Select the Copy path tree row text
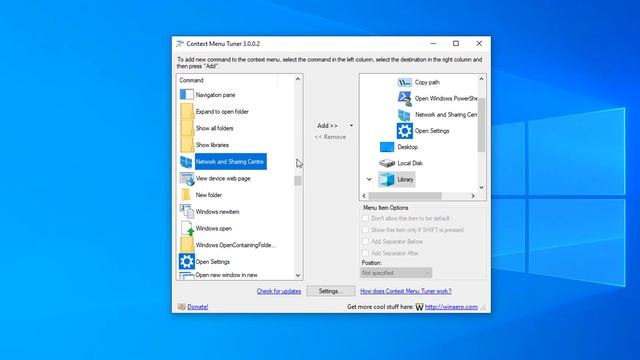 click(x=427, y=82)
